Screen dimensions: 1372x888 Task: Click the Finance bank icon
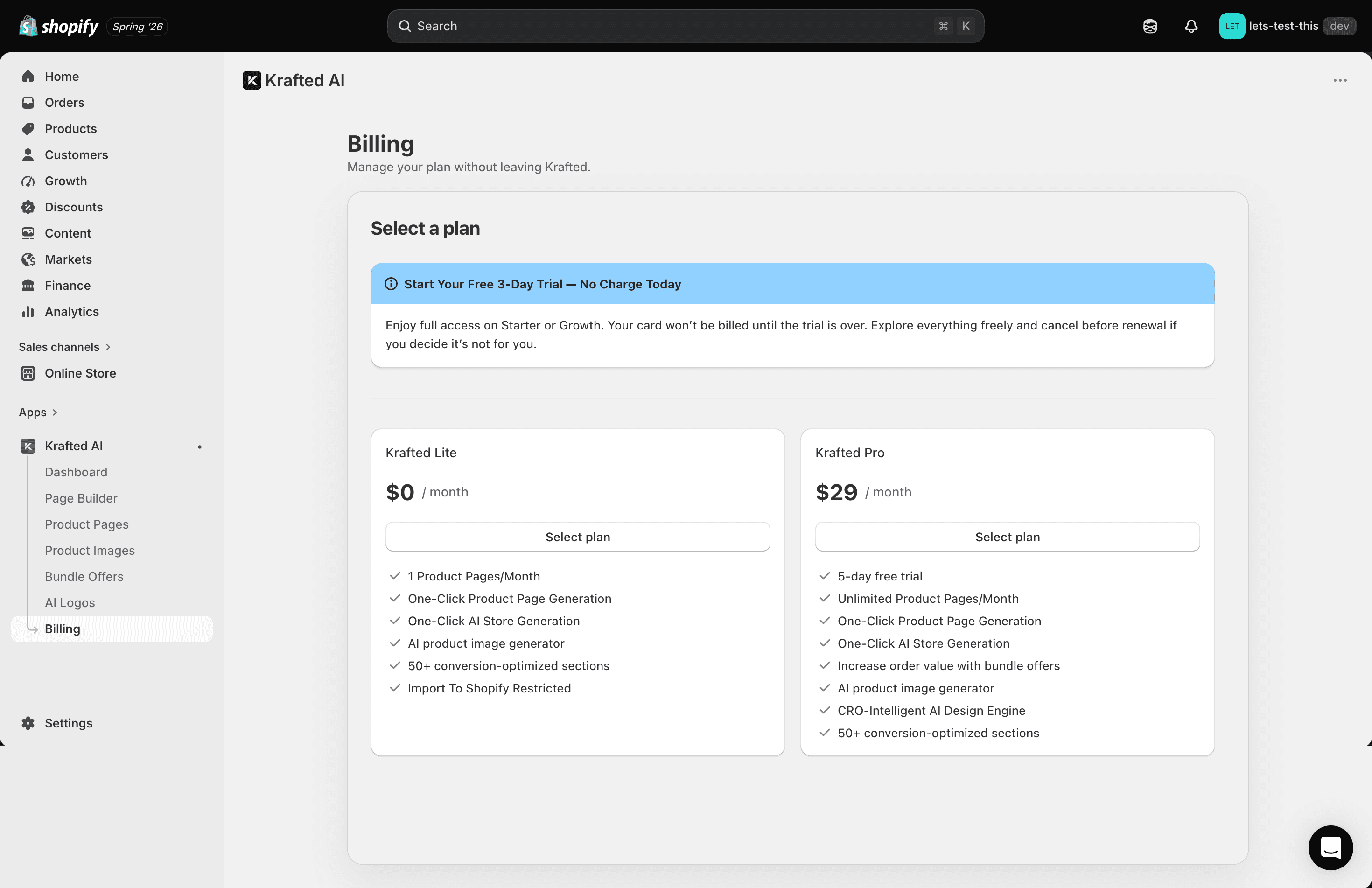coord(28,285)
